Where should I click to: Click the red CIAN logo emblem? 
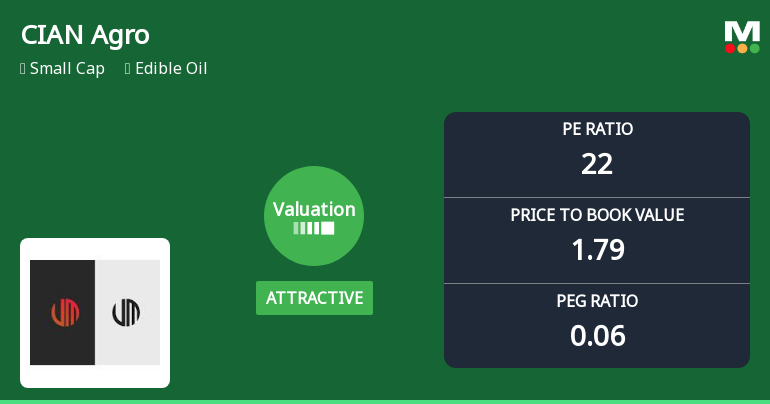[x=65, y=313]
